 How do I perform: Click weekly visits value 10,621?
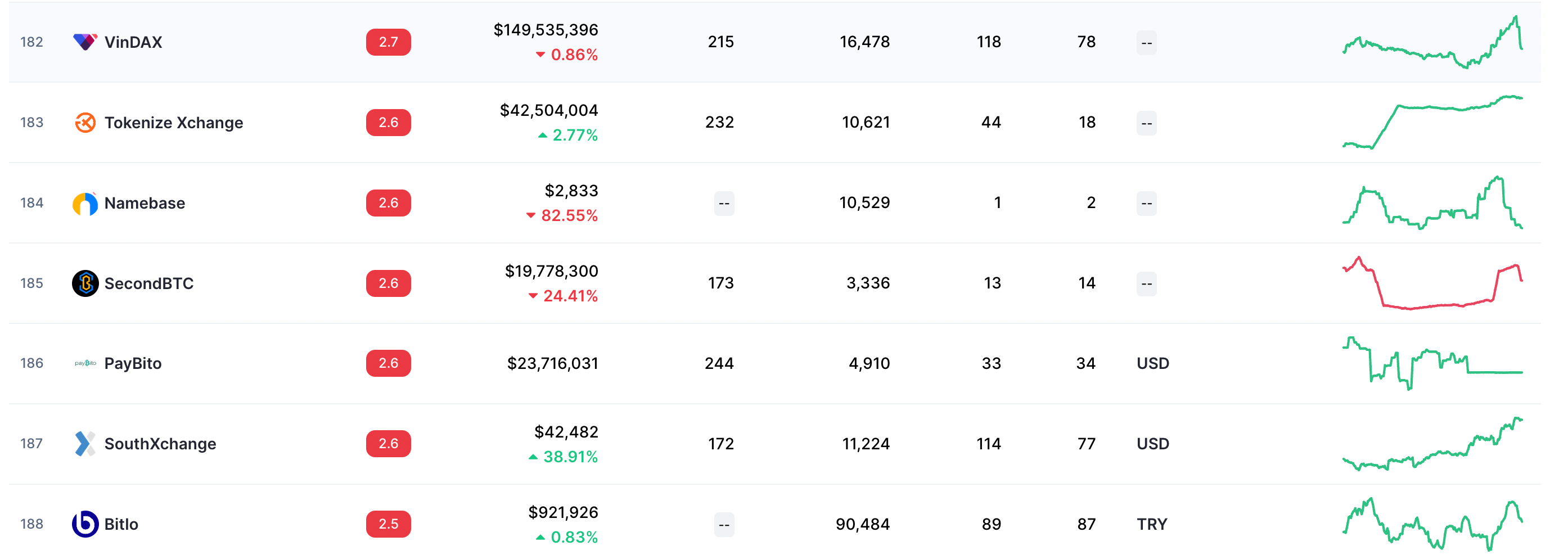(x=866, y=123)
